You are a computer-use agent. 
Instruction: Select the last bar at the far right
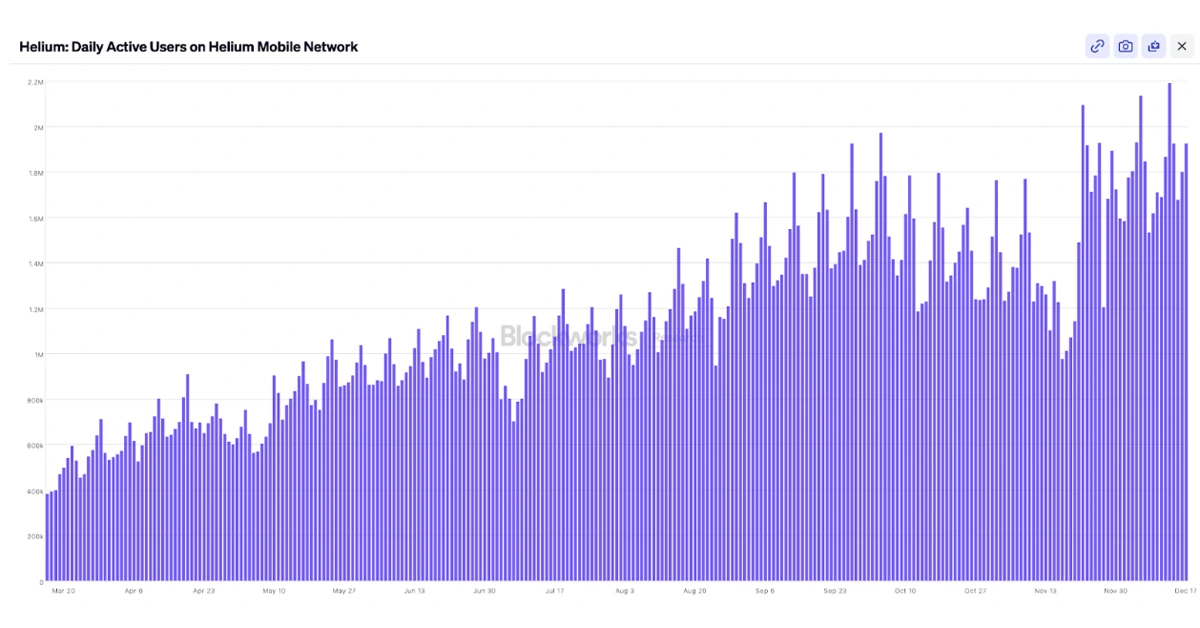pyautogui.click(x=1186, y=360)
